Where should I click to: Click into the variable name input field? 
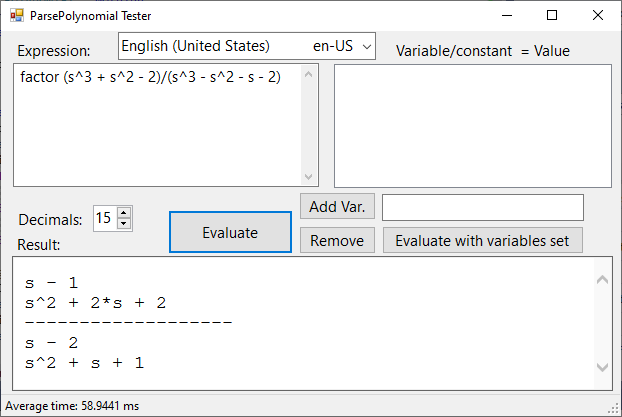(482, 207)
